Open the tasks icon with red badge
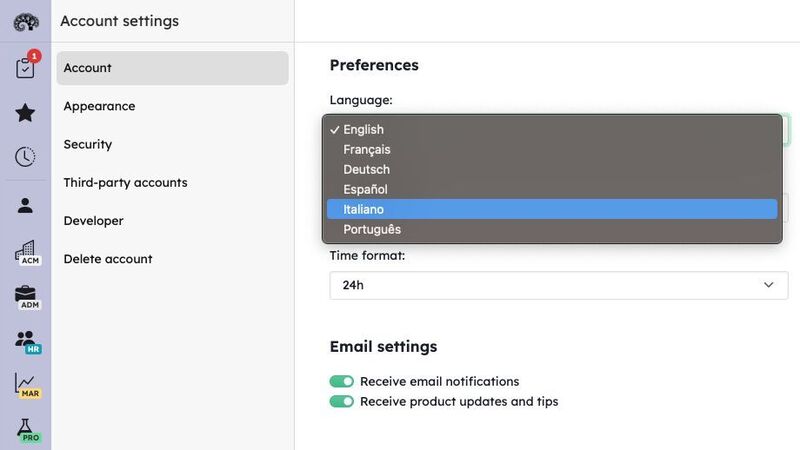800x450 pixels. 26,65
